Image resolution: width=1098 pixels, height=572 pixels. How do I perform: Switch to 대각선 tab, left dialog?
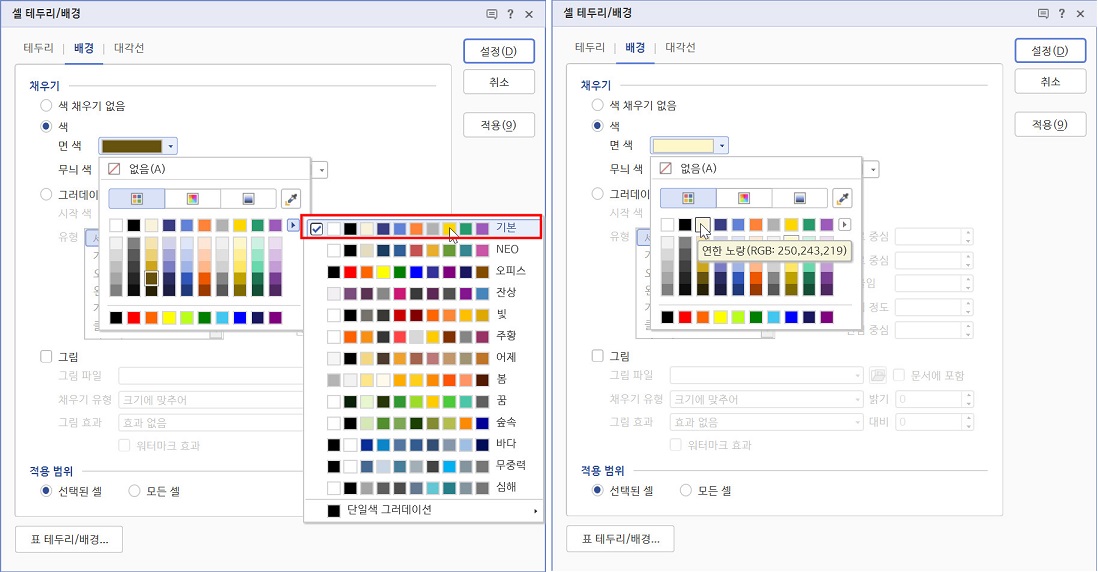129,48
